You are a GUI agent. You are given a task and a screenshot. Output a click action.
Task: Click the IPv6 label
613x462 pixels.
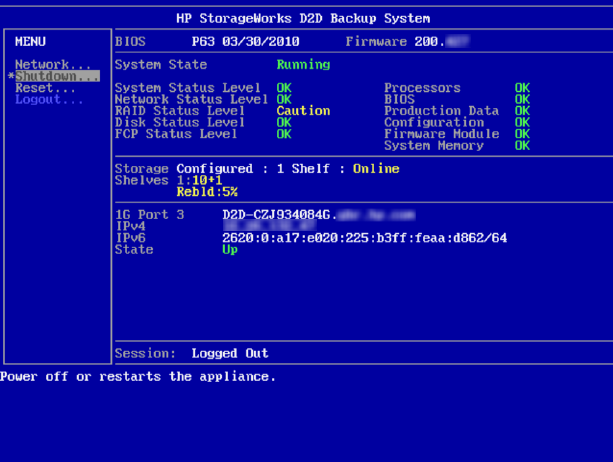(x=130, y=238)
